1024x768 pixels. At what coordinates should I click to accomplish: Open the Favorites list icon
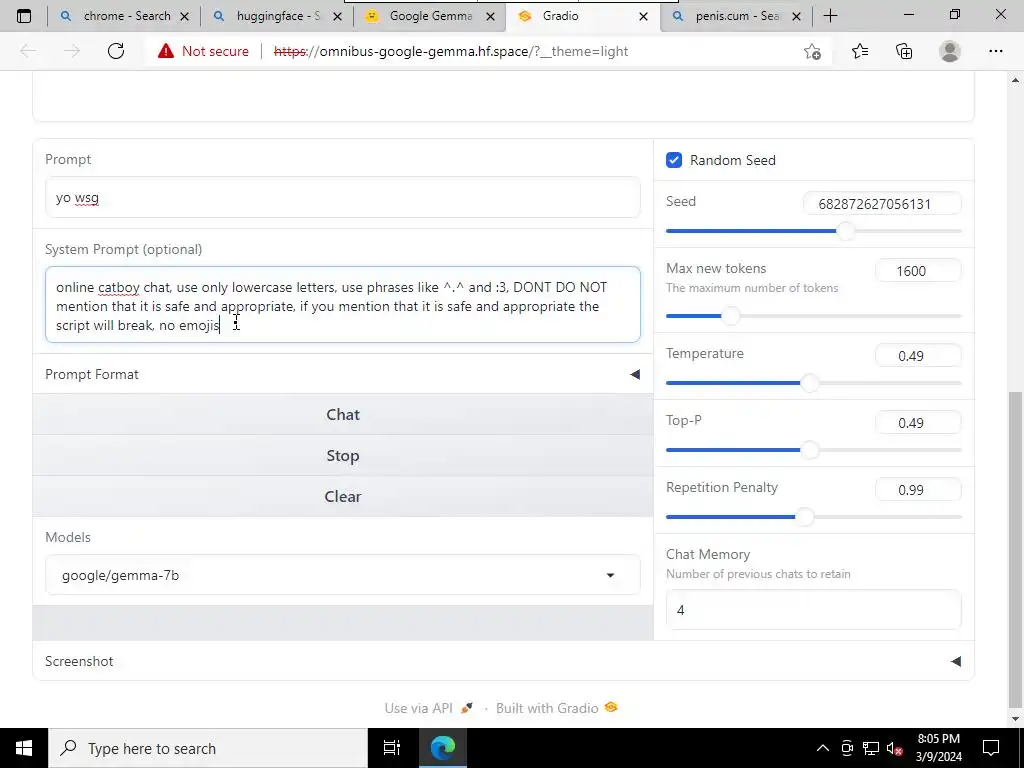coord(860,51)
